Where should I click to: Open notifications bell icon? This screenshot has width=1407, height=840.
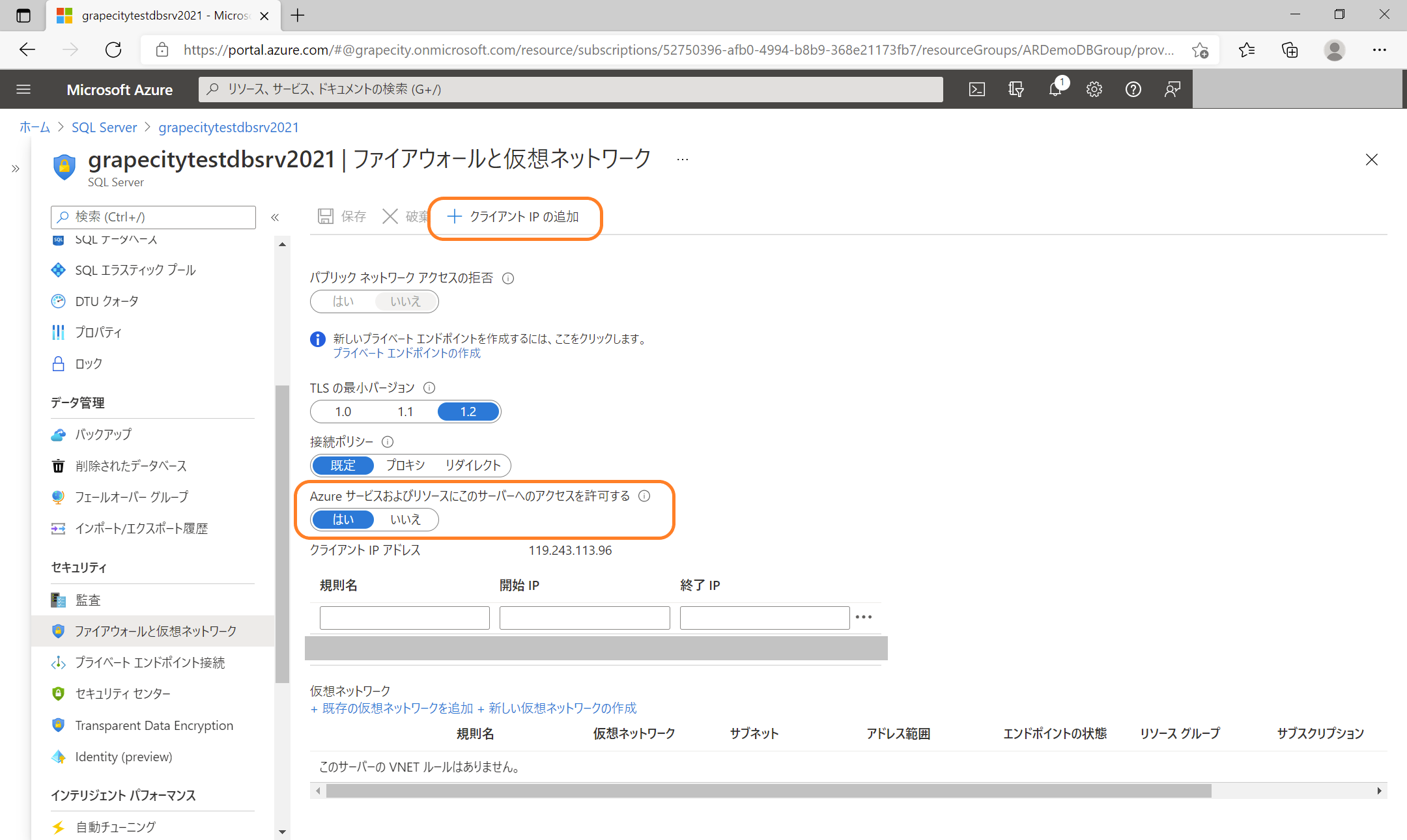pos(1056,89)
